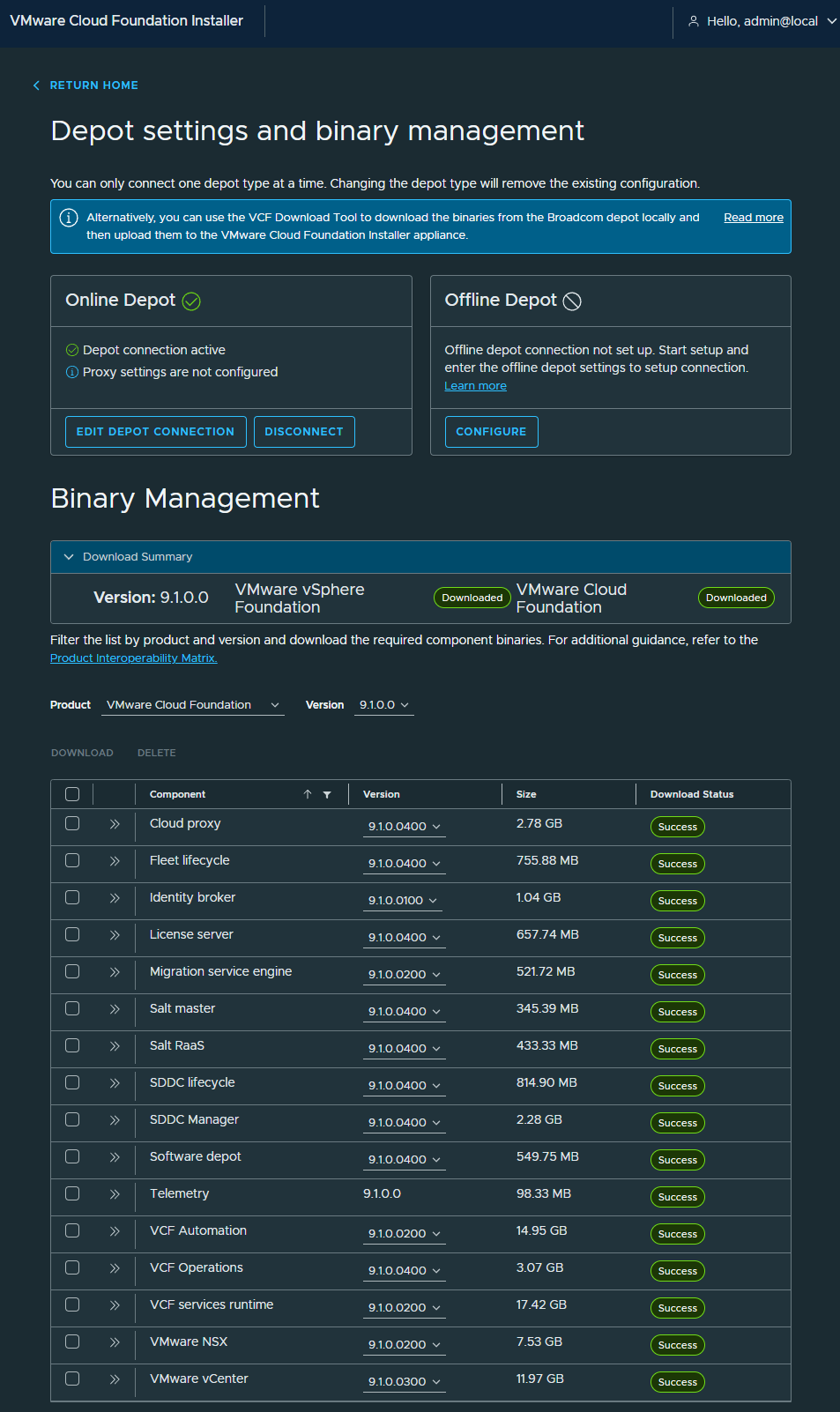The width and height of the screenshot is (840, 1412).
Task: Expand details of VCF services runtime row
Action: 115,1305
